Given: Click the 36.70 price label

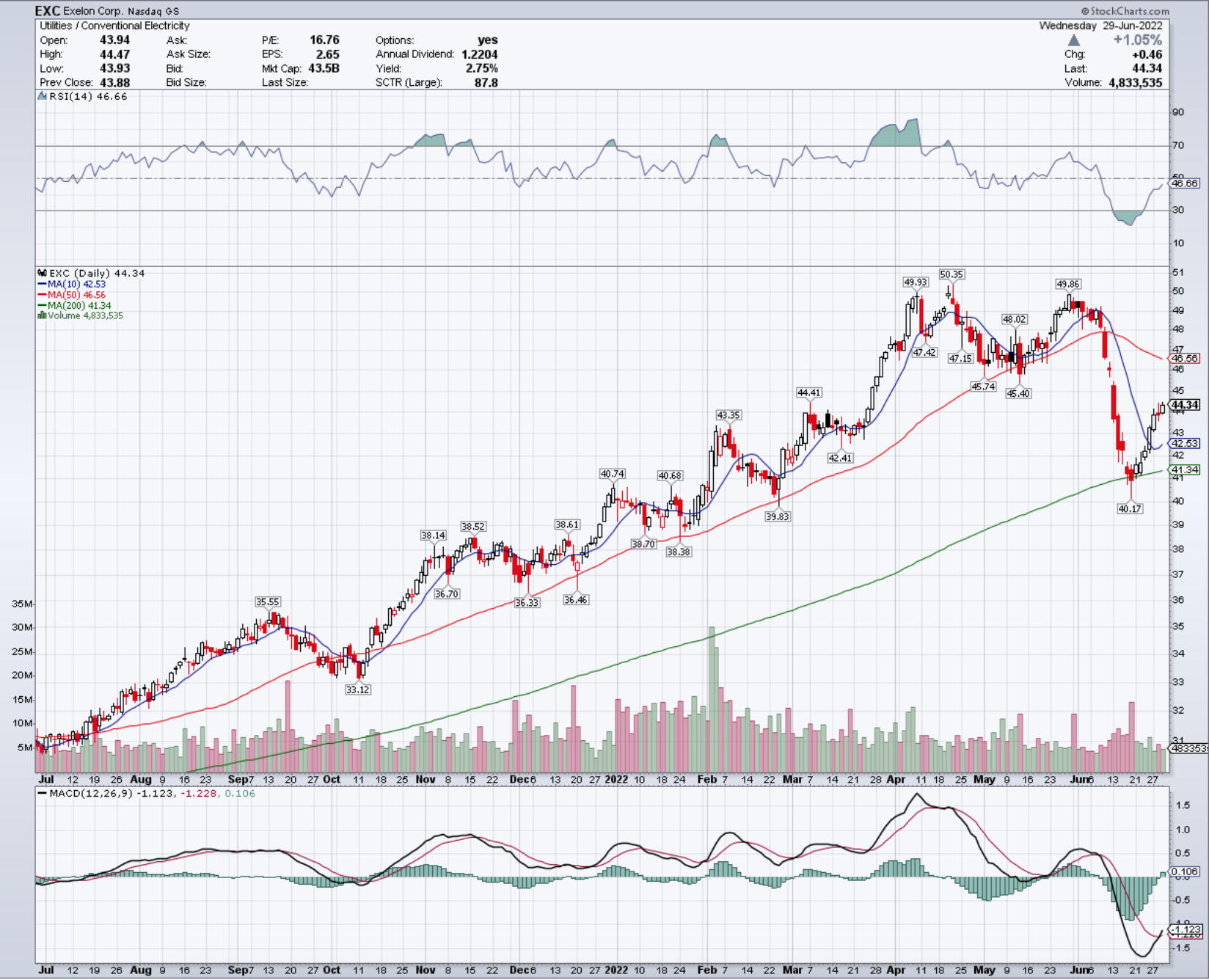Looking at the screenshot, I should [447, 593].
